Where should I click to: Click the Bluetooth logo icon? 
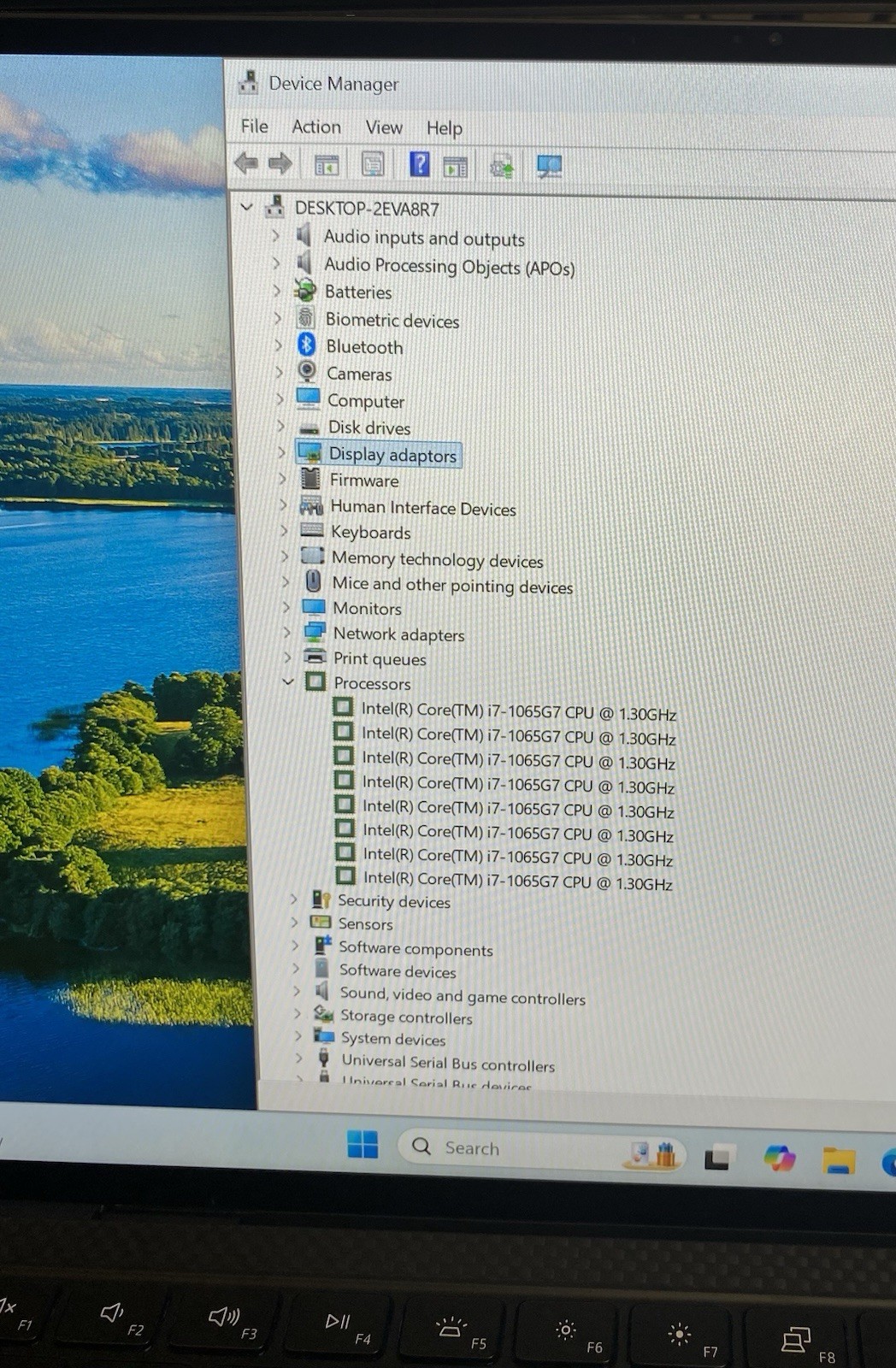tap(307, 345)
